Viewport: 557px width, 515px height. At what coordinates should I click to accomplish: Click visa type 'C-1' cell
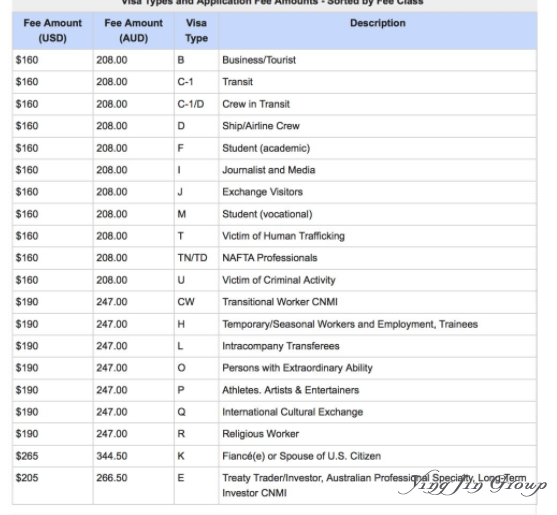point(196,82)
